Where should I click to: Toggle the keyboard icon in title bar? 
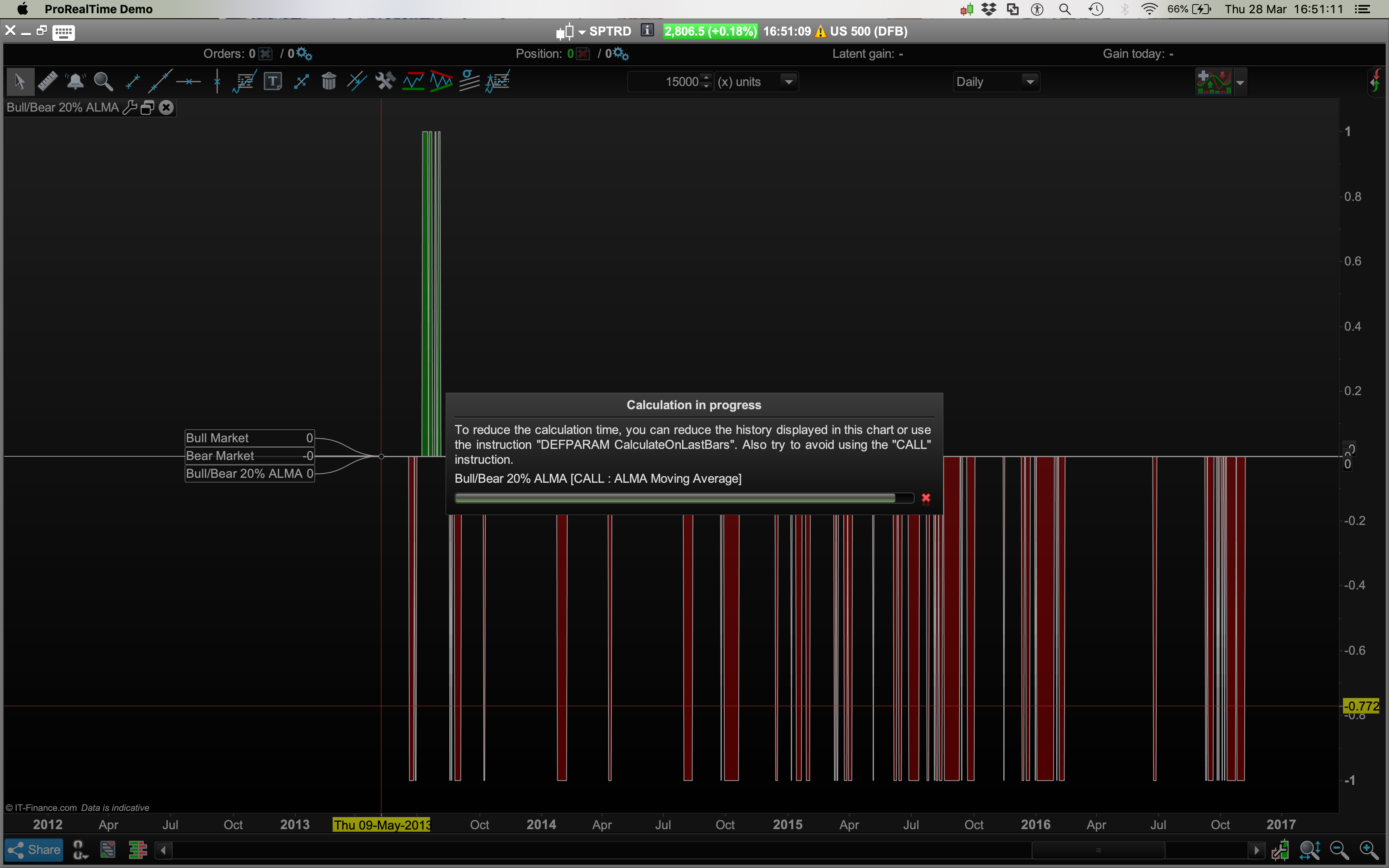[x=63, y=32]
